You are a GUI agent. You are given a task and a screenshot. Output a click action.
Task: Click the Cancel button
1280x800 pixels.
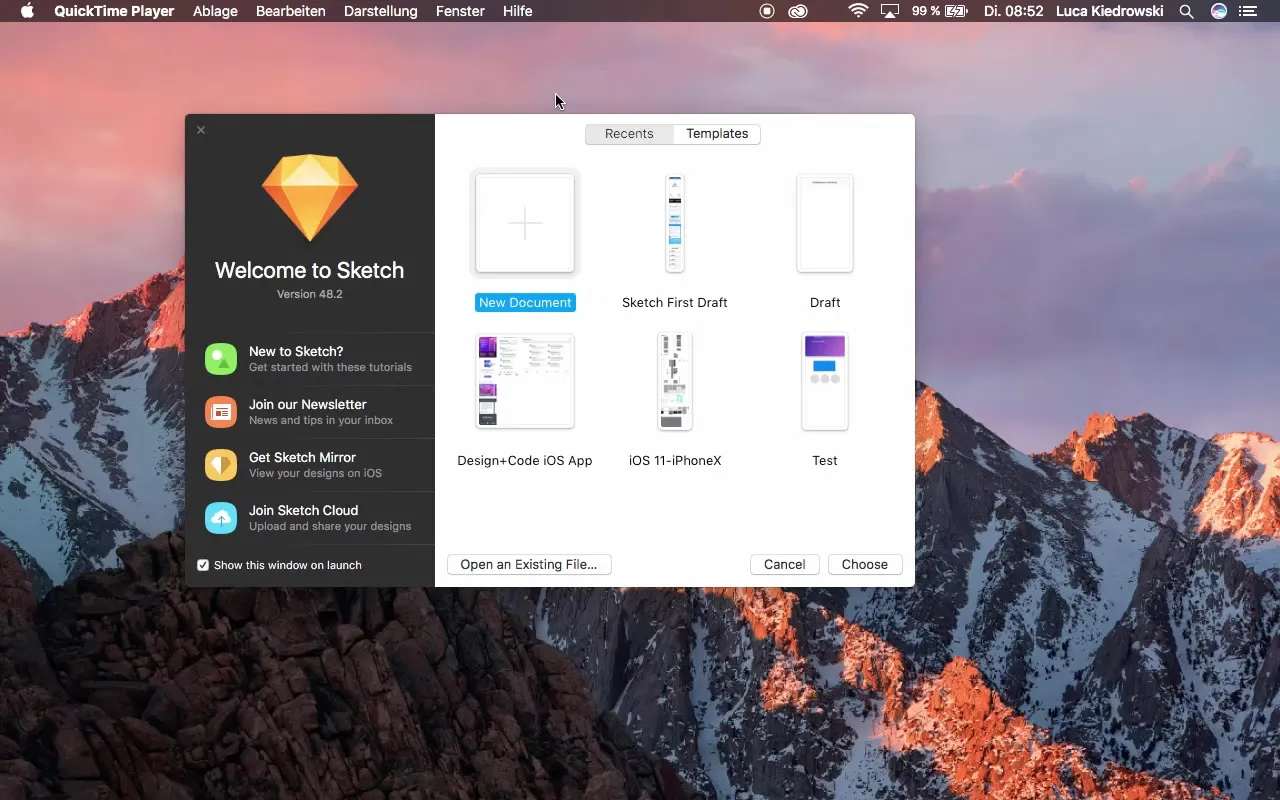pyautogui.click(x=785, y=565)
